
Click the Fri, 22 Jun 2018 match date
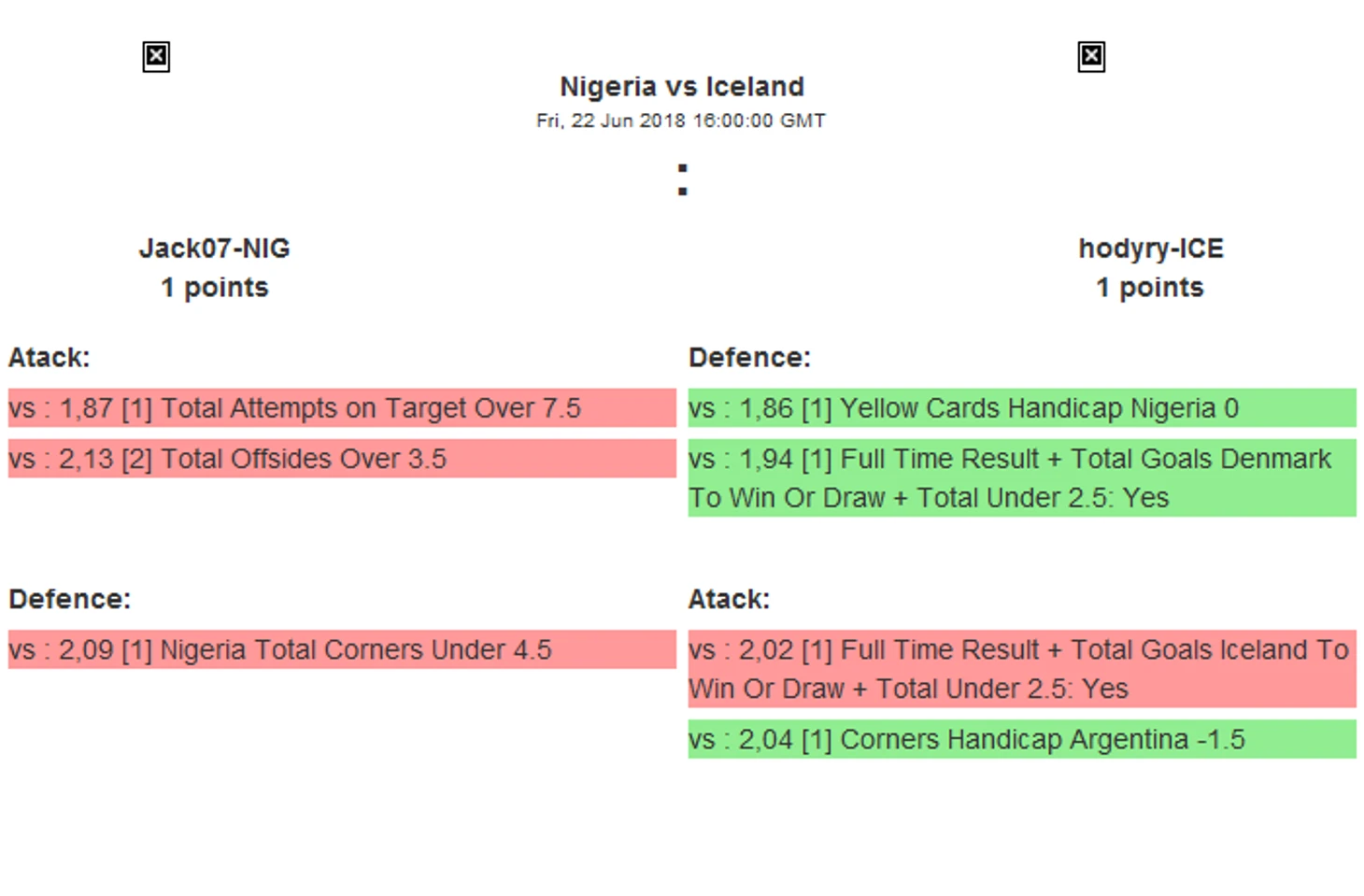[681, 121]
